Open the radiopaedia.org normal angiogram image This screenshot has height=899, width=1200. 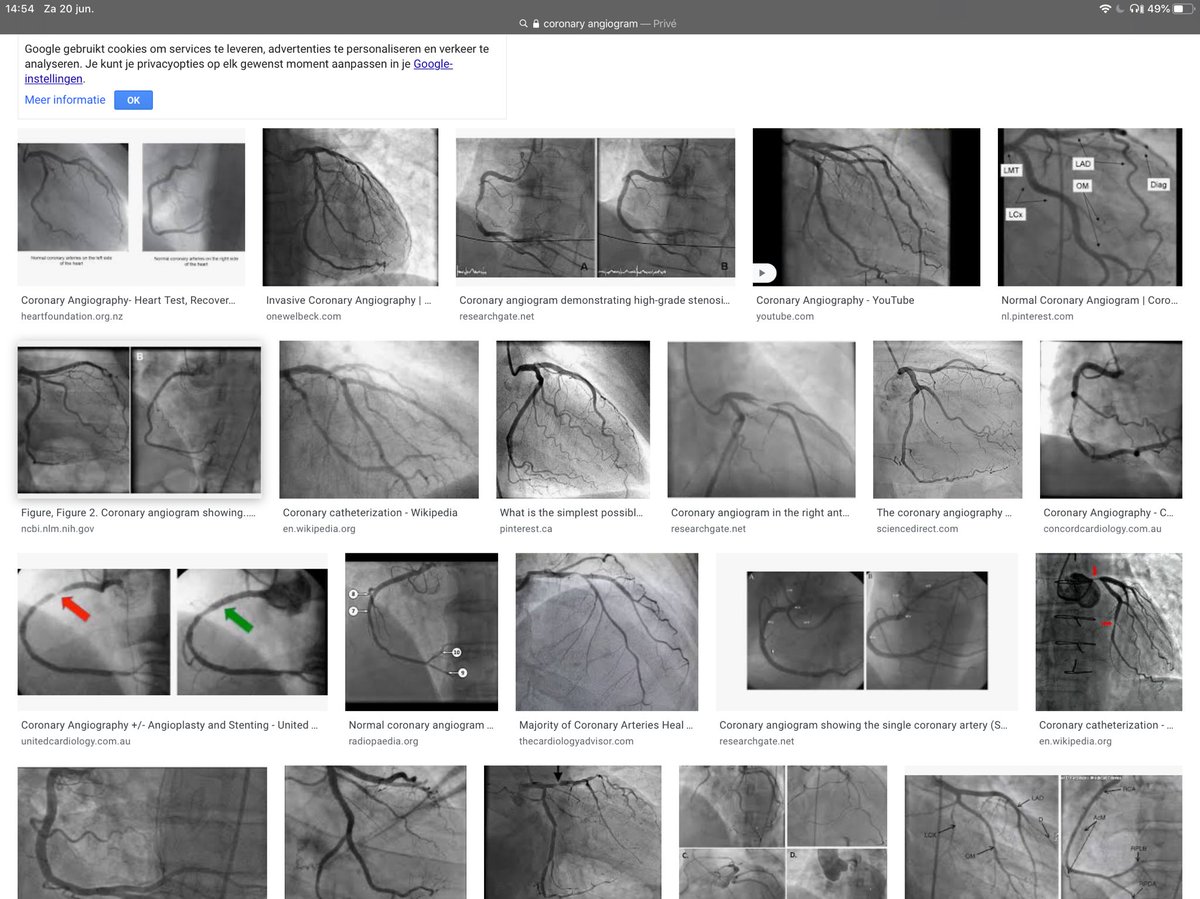click(x=421, y=632)
